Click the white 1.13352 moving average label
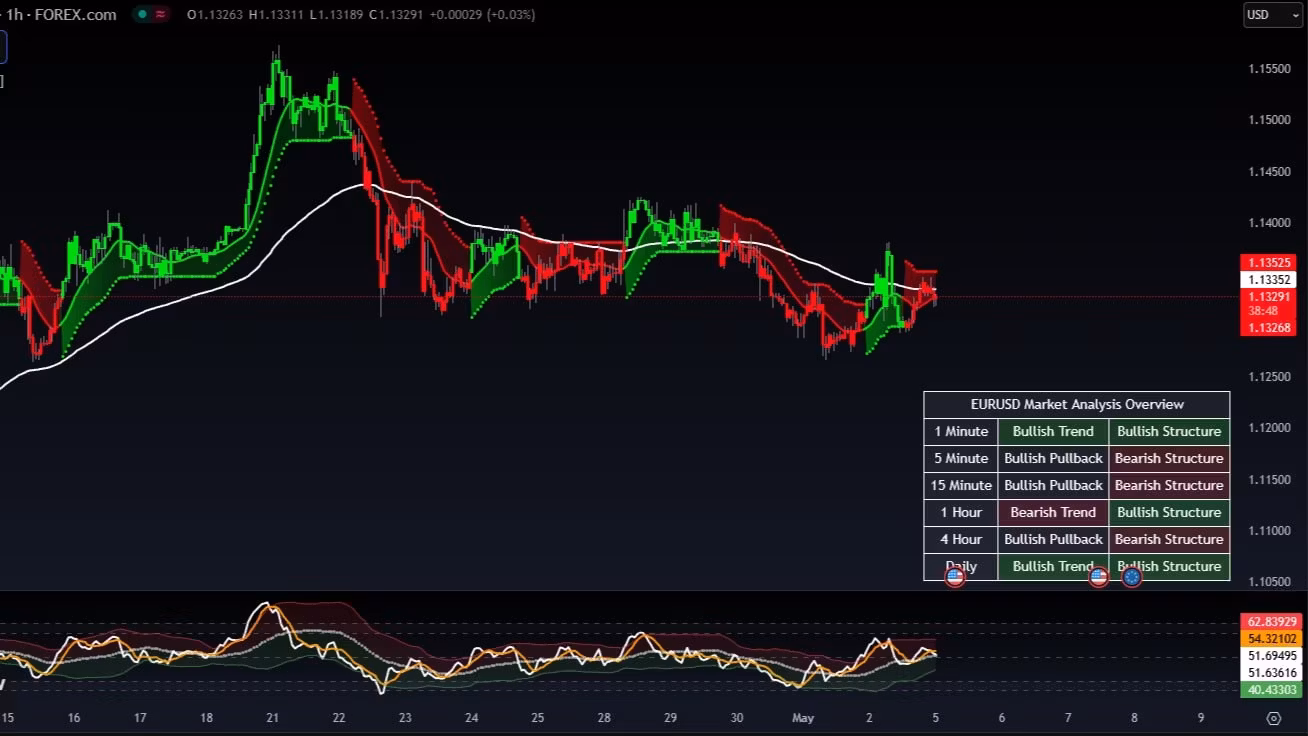The width and height of the screenshot is (1308, 736). (1268, 280)
